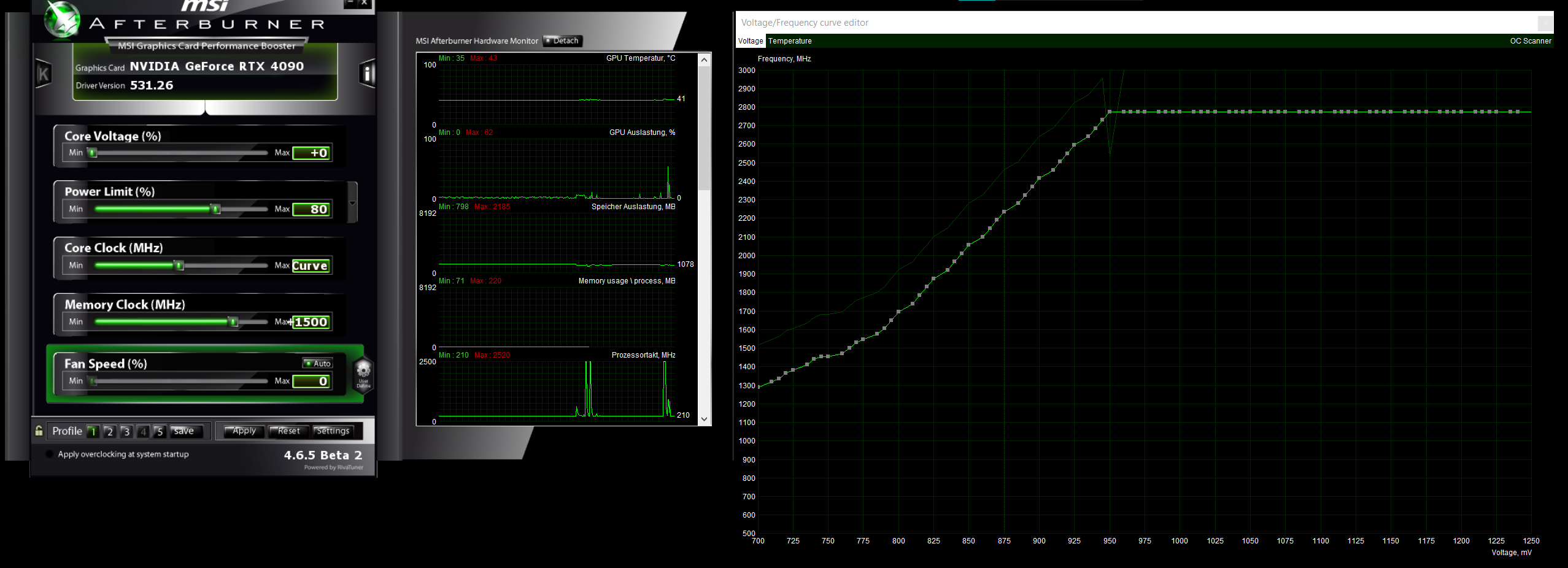
Task: Detach the Hardware Monitor panel
Action: point(562,41)
